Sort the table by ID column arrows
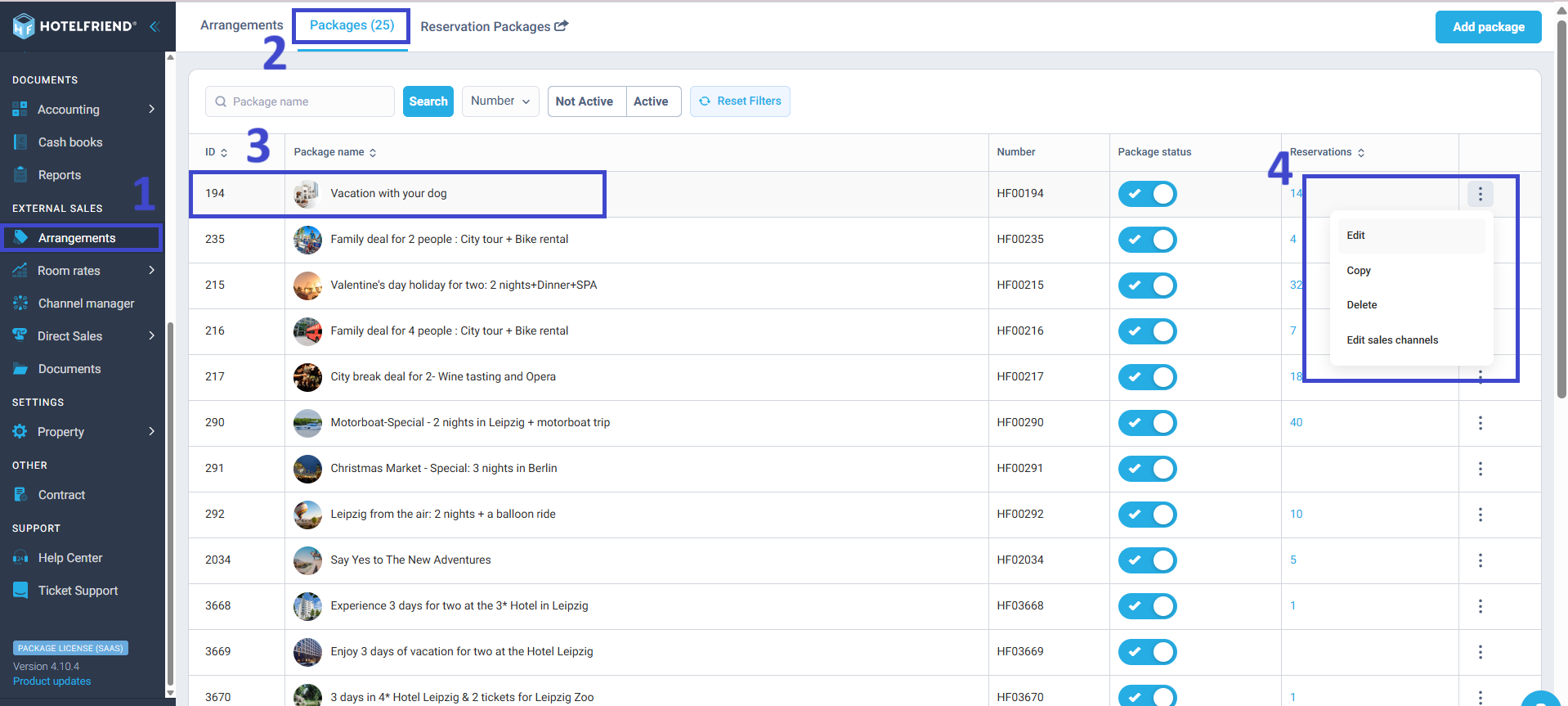Image resolution: width=1568 pixels, height=706 pixels. click(224, 153)
